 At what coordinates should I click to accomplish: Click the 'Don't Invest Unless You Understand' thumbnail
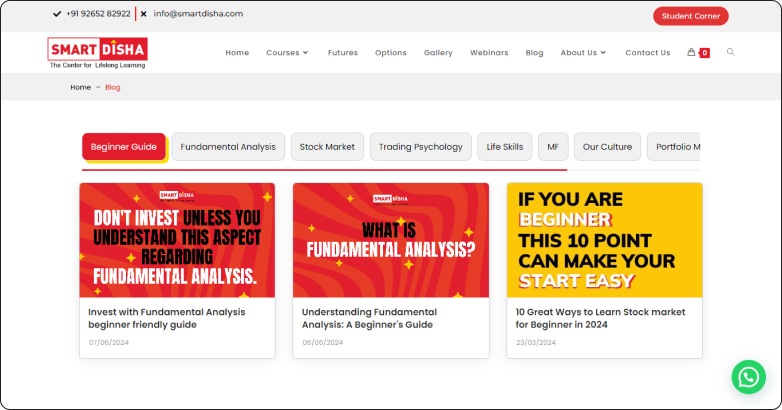(x=177, y=240)
